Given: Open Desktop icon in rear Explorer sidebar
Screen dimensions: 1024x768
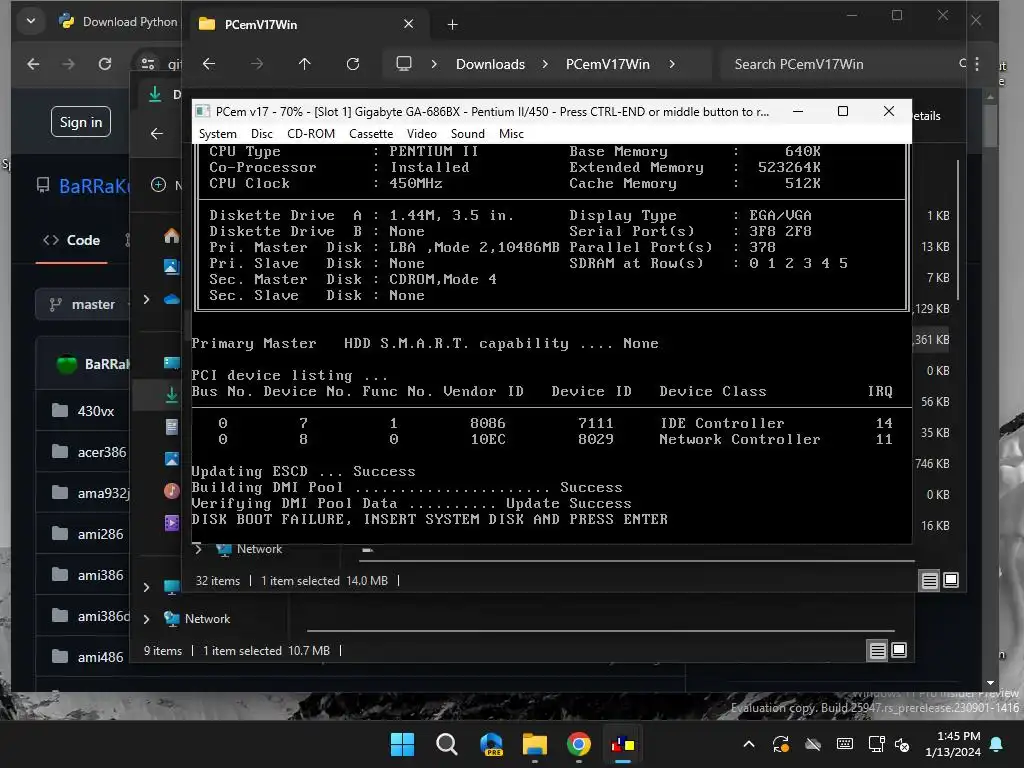Looking at the screenshot, I should [172, 363].
